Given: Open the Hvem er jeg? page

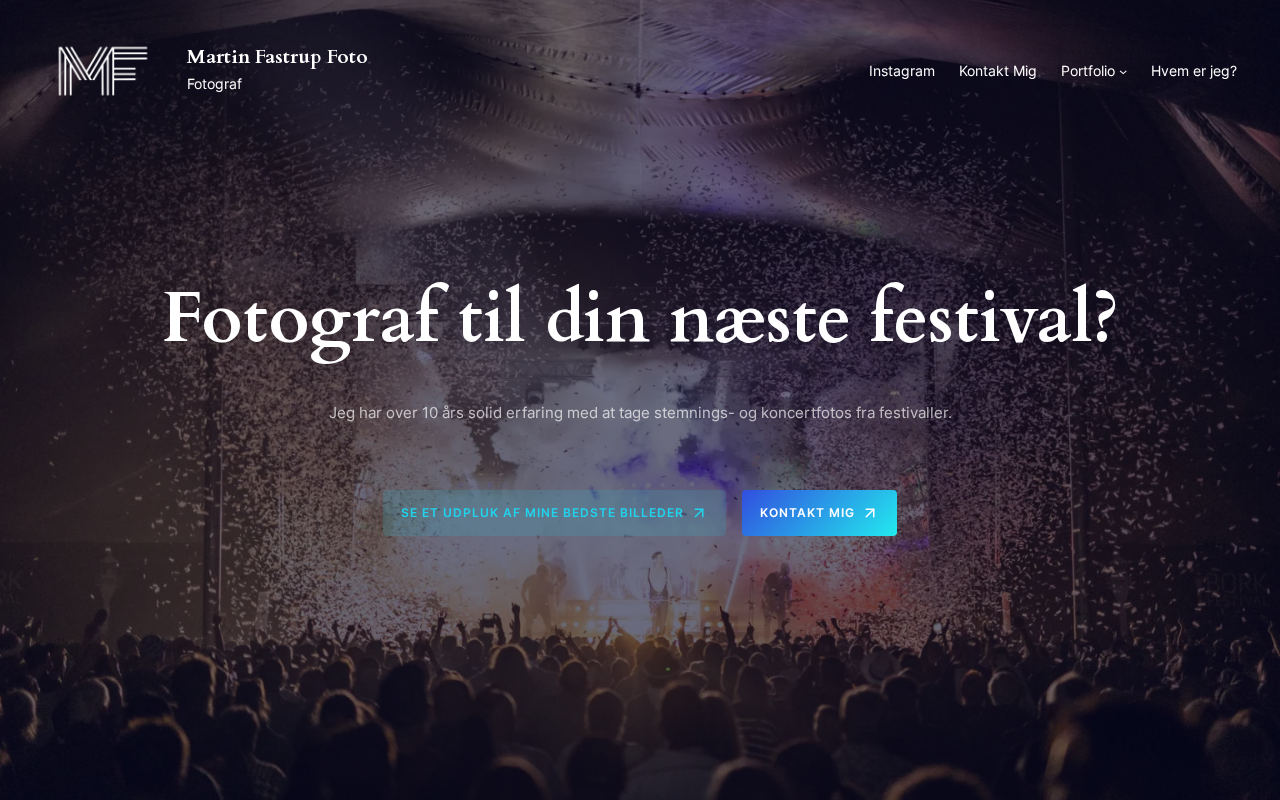Looking at the screenshot, I should pyautogui.click(x=1194, y=71).
